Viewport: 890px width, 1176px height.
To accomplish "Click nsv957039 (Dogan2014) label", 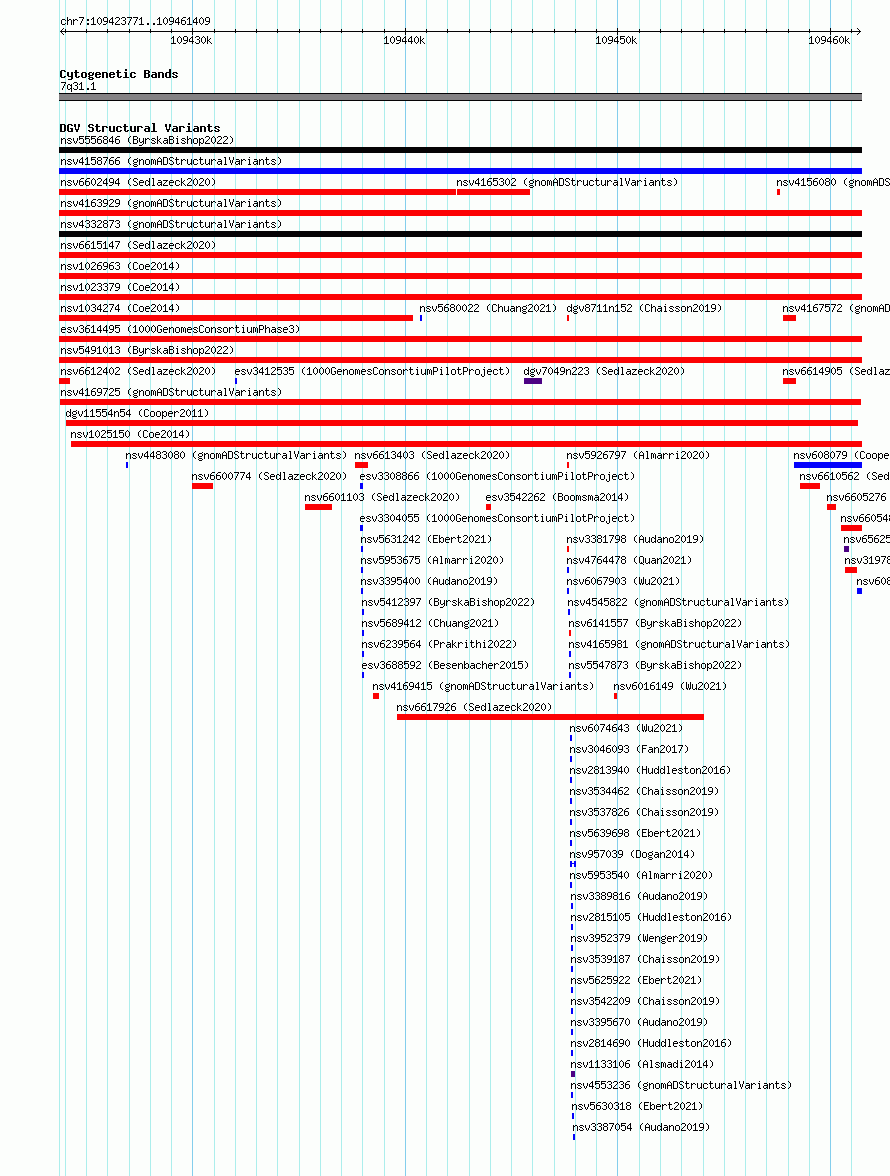I will click(632, 854).
